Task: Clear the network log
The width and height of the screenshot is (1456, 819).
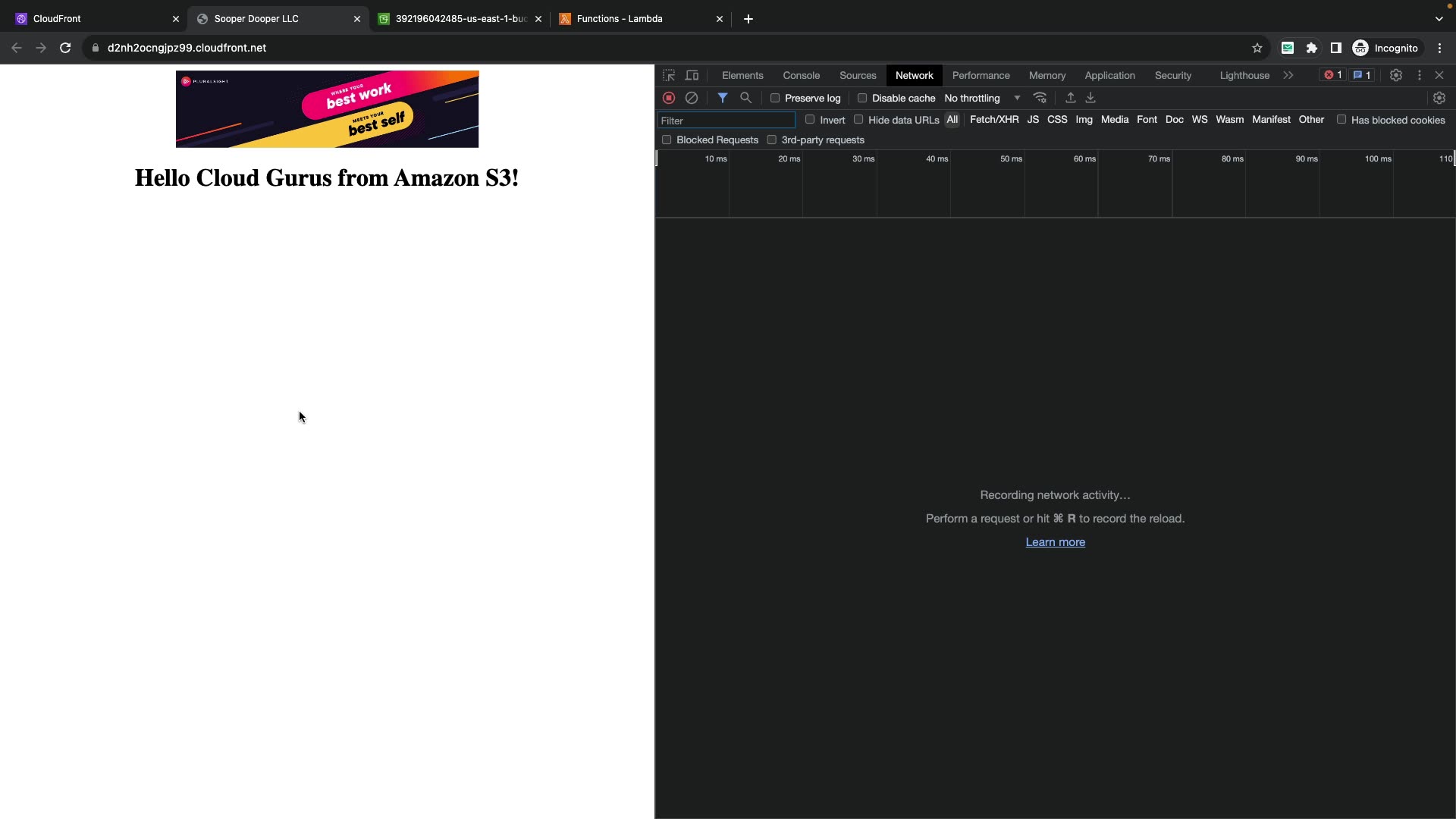Action: (691, 98)
